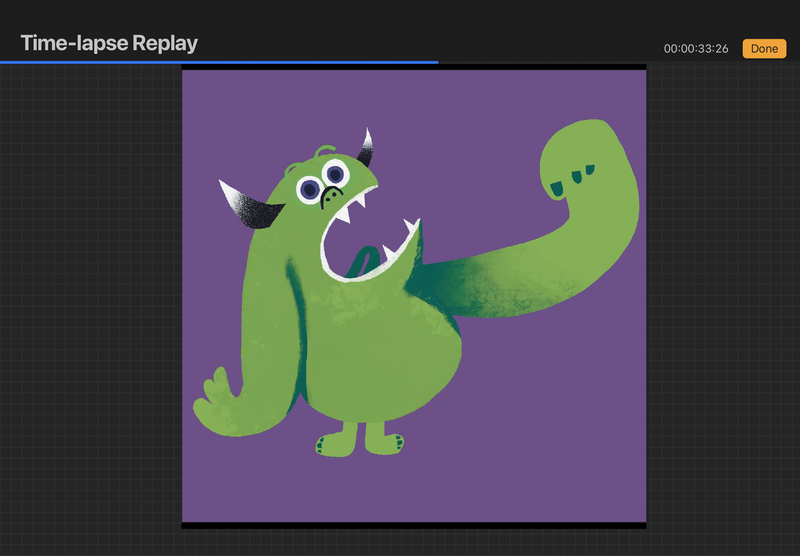The image size is (800, 556).
Task: Tap the monster's black frowning nose
Action: pyautogui.click(x=329, y=195)
